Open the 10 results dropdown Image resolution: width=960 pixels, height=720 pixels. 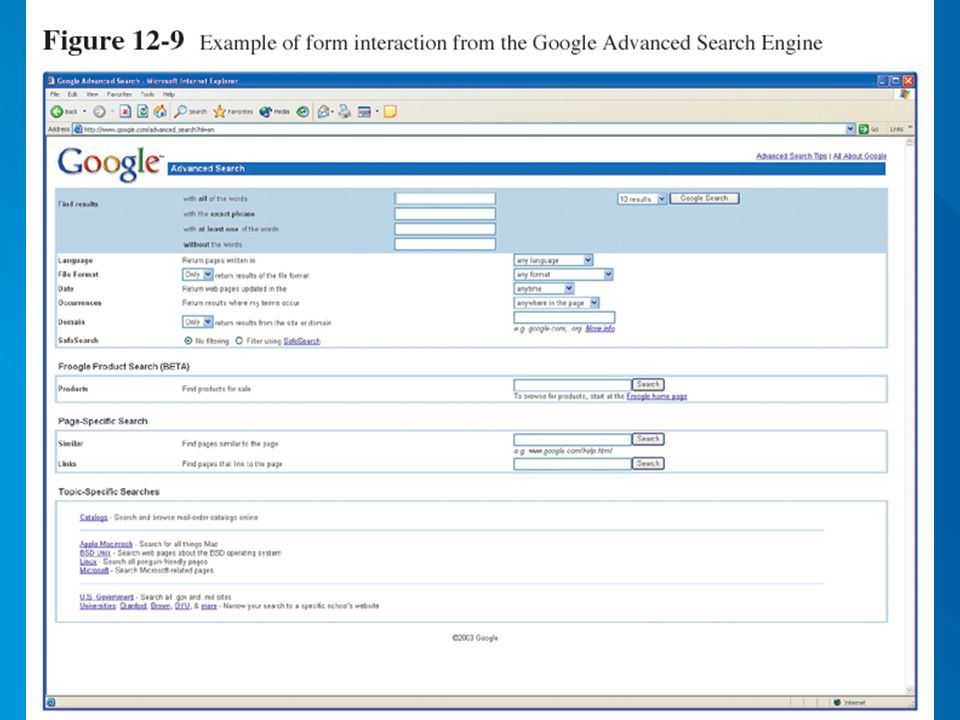click(642, 199)
